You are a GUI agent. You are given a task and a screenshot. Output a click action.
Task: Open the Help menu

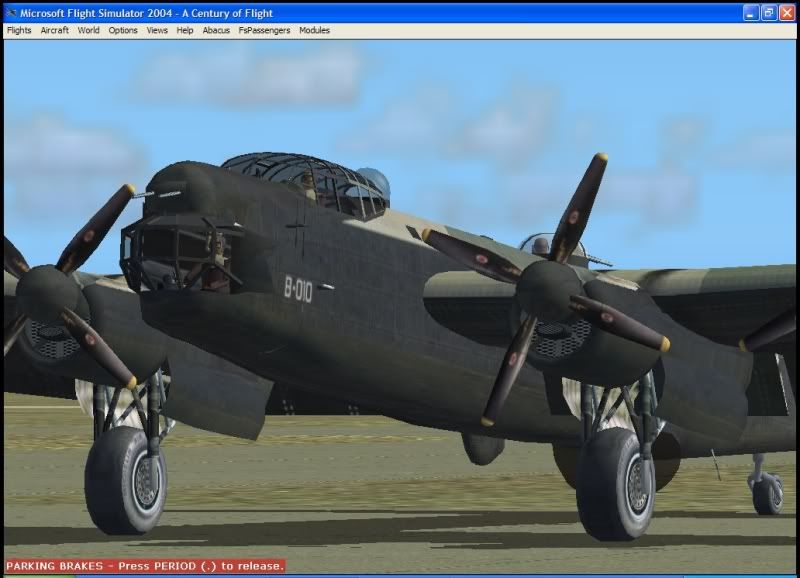point(185,31)
